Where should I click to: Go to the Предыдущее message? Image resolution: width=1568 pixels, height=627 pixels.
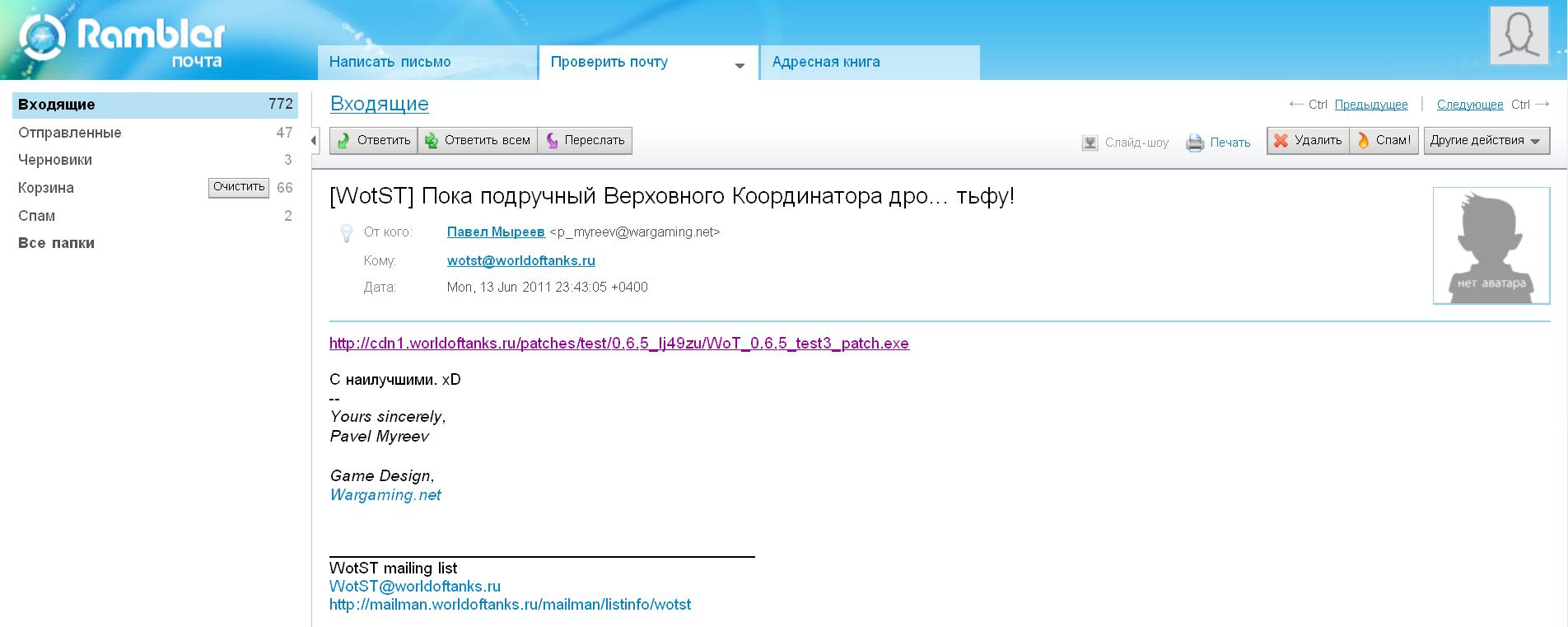point(1371,105)
